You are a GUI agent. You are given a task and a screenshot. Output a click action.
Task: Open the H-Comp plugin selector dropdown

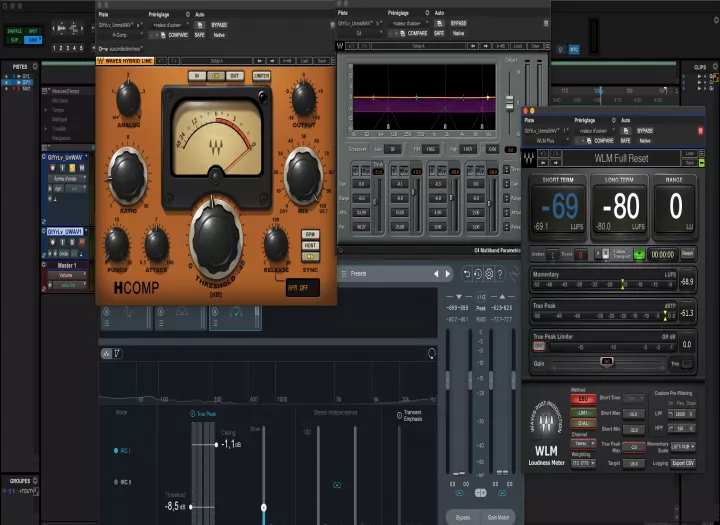[122, 35]
